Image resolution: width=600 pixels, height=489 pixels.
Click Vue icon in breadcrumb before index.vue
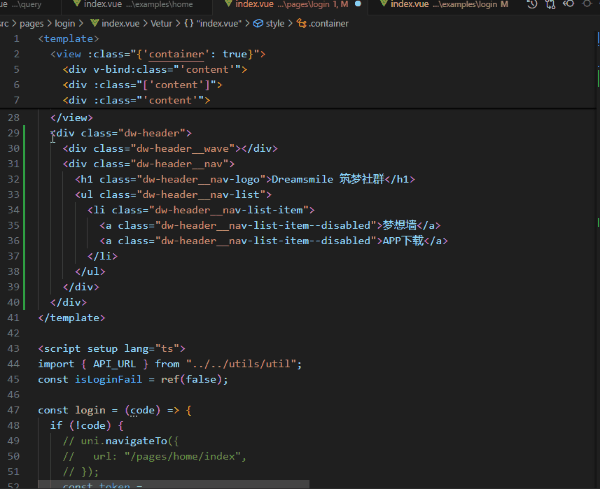pyautogui.click(x=95, y=23)
